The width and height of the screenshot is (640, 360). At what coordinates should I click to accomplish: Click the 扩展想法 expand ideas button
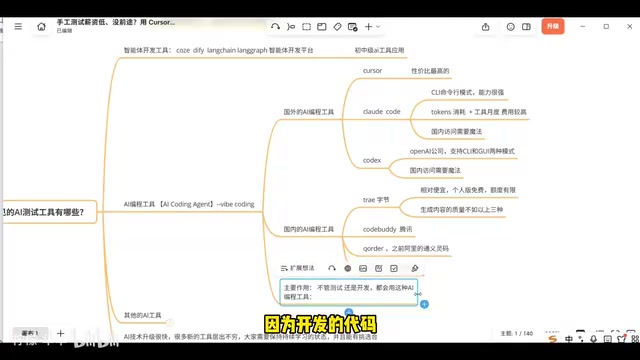pyautogui.click(x=298, y=268)
